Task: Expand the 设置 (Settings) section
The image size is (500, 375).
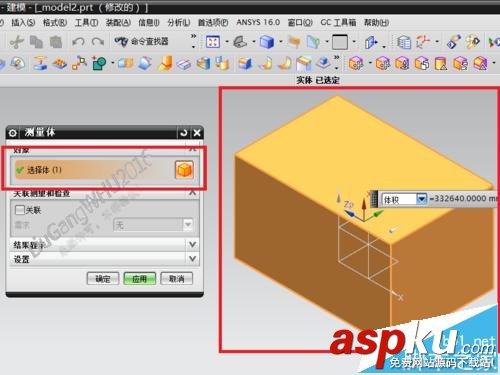Action: click(x=192, y=259)
